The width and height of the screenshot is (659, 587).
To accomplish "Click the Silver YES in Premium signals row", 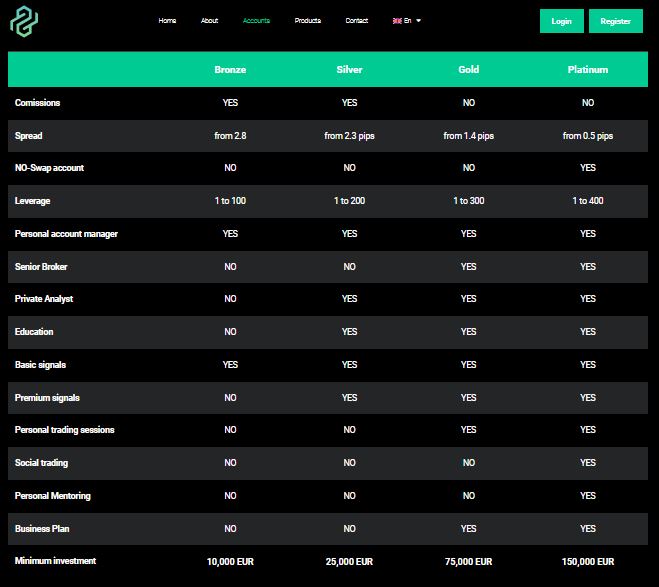I will (x=349, y=398).
